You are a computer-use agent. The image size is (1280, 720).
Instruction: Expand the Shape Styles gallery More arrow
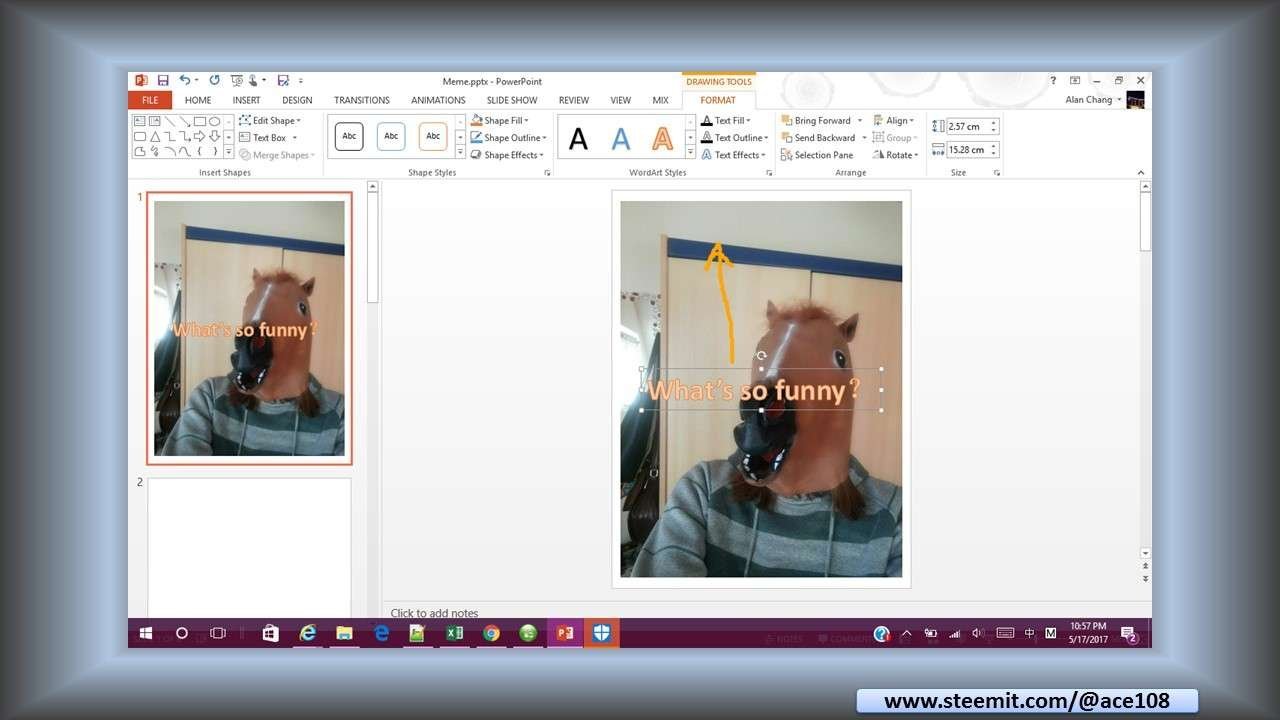(x=460, y=153)
